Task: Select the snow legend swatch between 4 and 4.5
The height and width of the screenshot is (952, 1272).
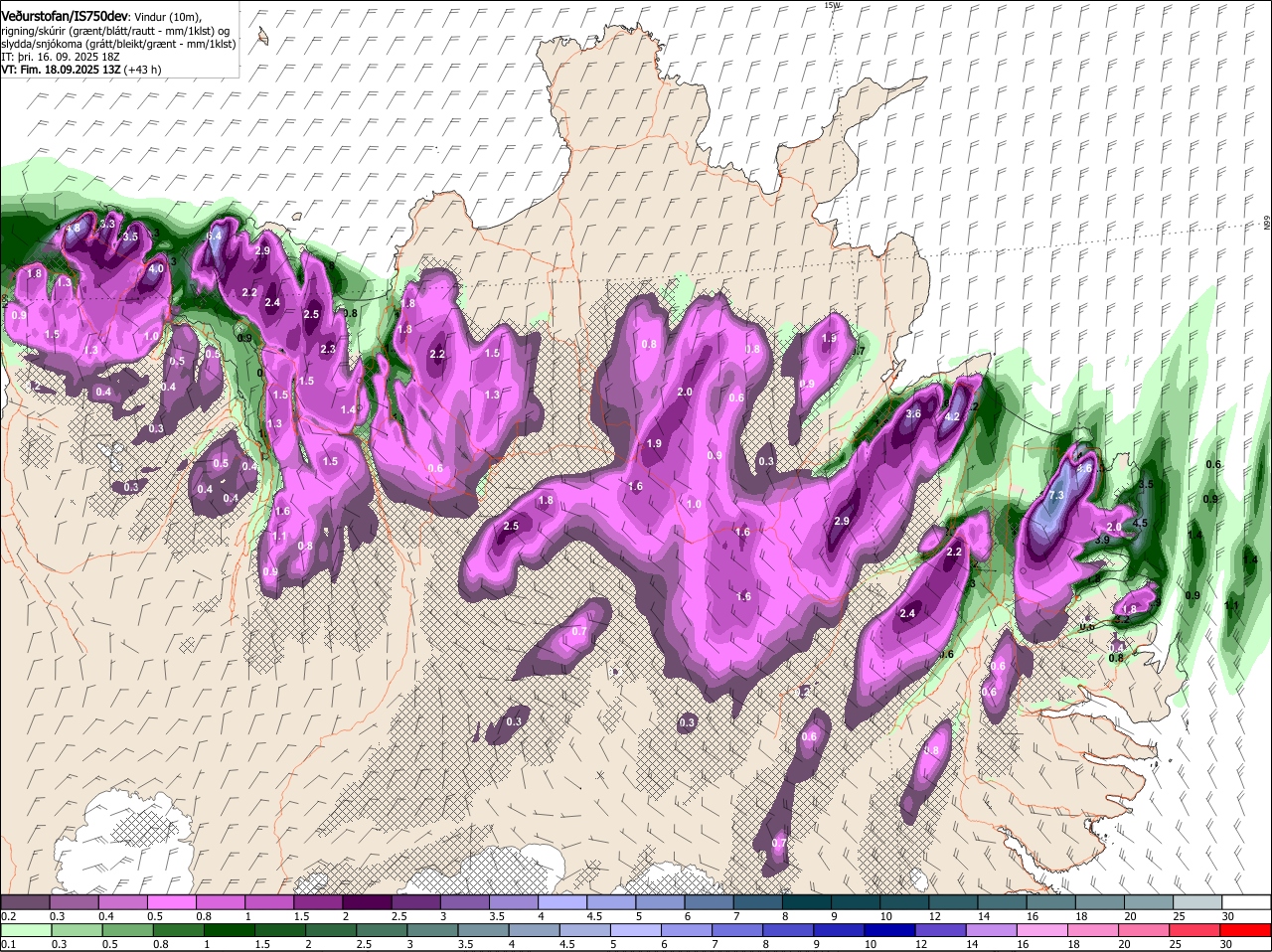Action: pos(562,900)
